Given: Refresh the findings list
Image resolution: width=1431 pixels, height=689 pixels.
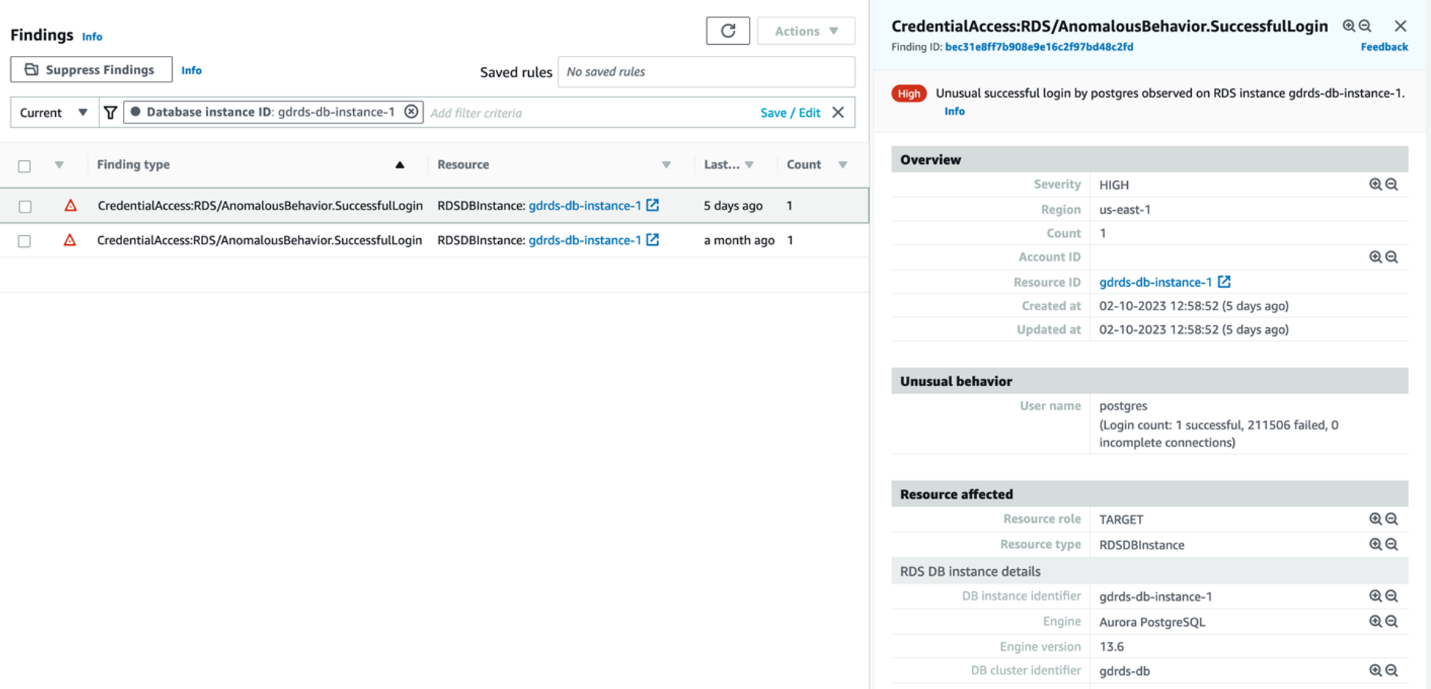Looking at the screenshot, I should click(728, 30).
